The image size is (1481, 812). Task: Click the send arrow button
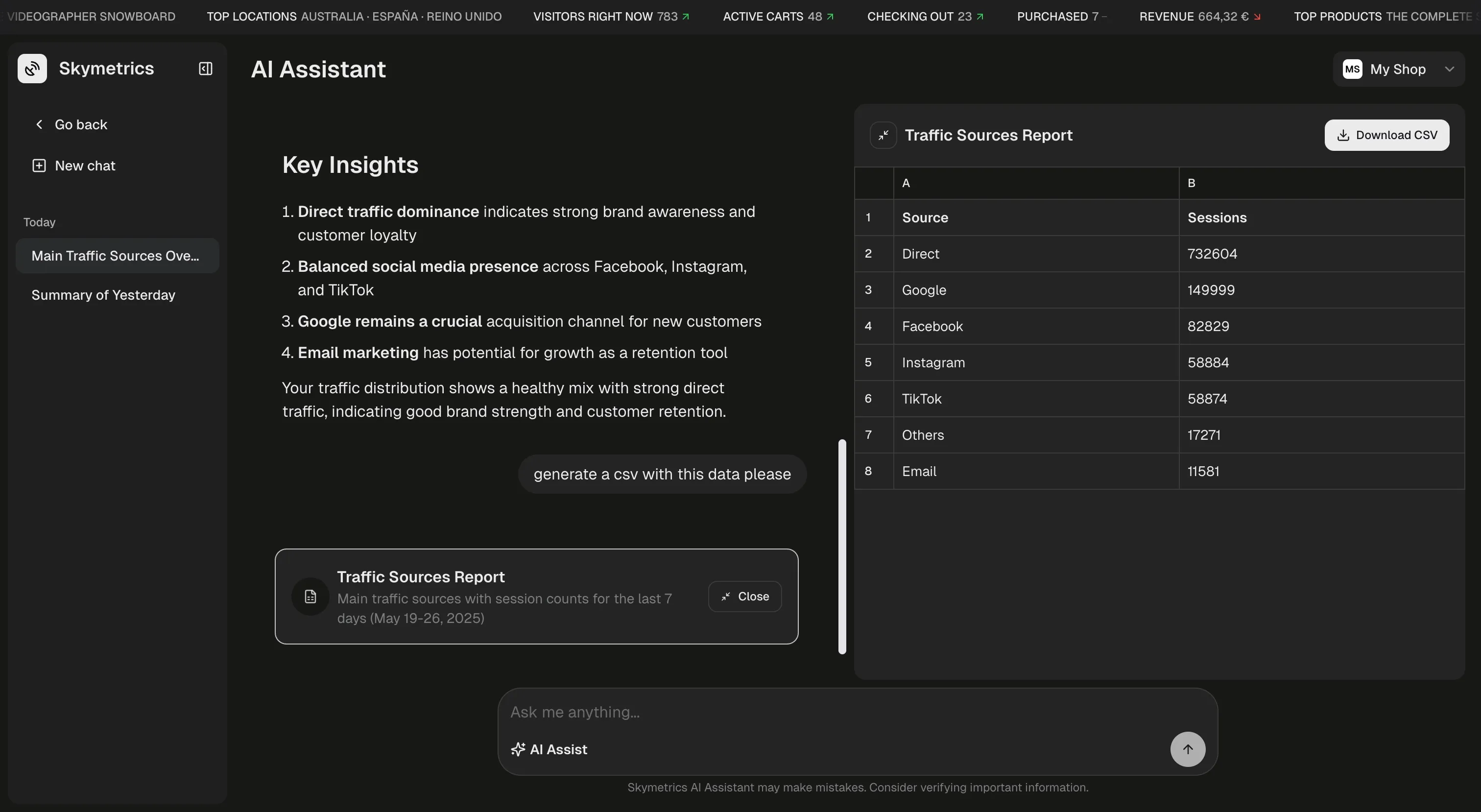(x=1187, y=749)
